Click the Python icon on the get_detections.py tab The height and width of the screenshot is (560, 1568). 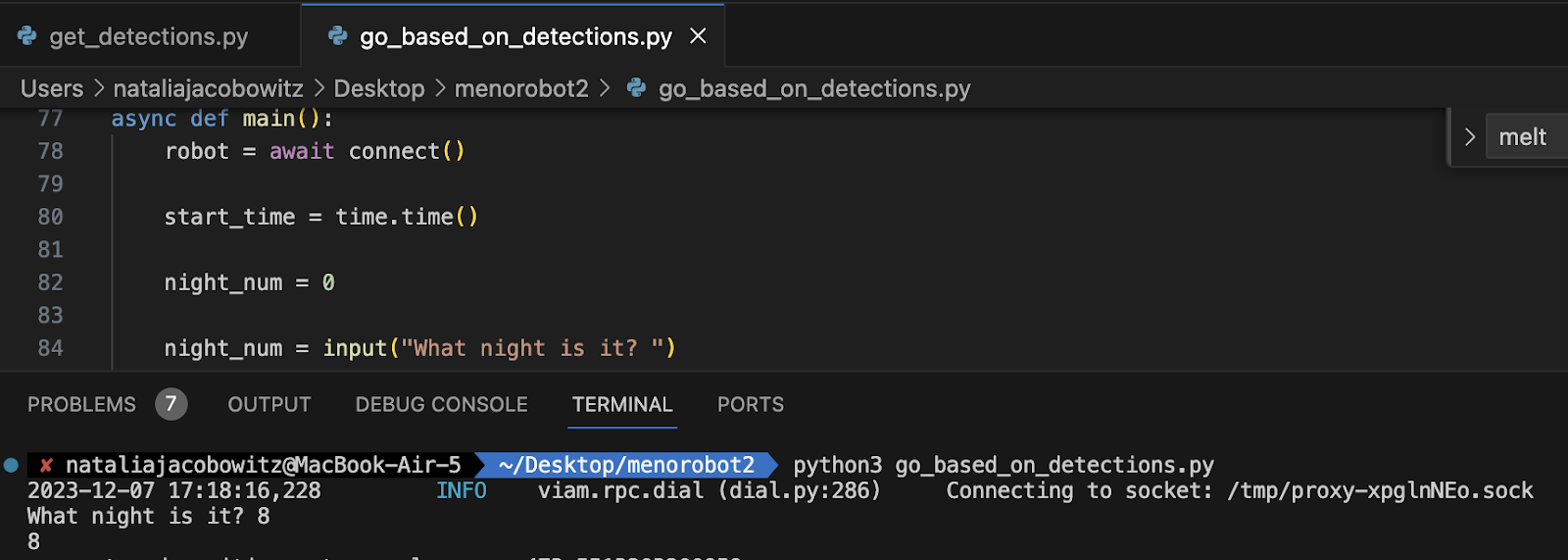coord(27,36)
